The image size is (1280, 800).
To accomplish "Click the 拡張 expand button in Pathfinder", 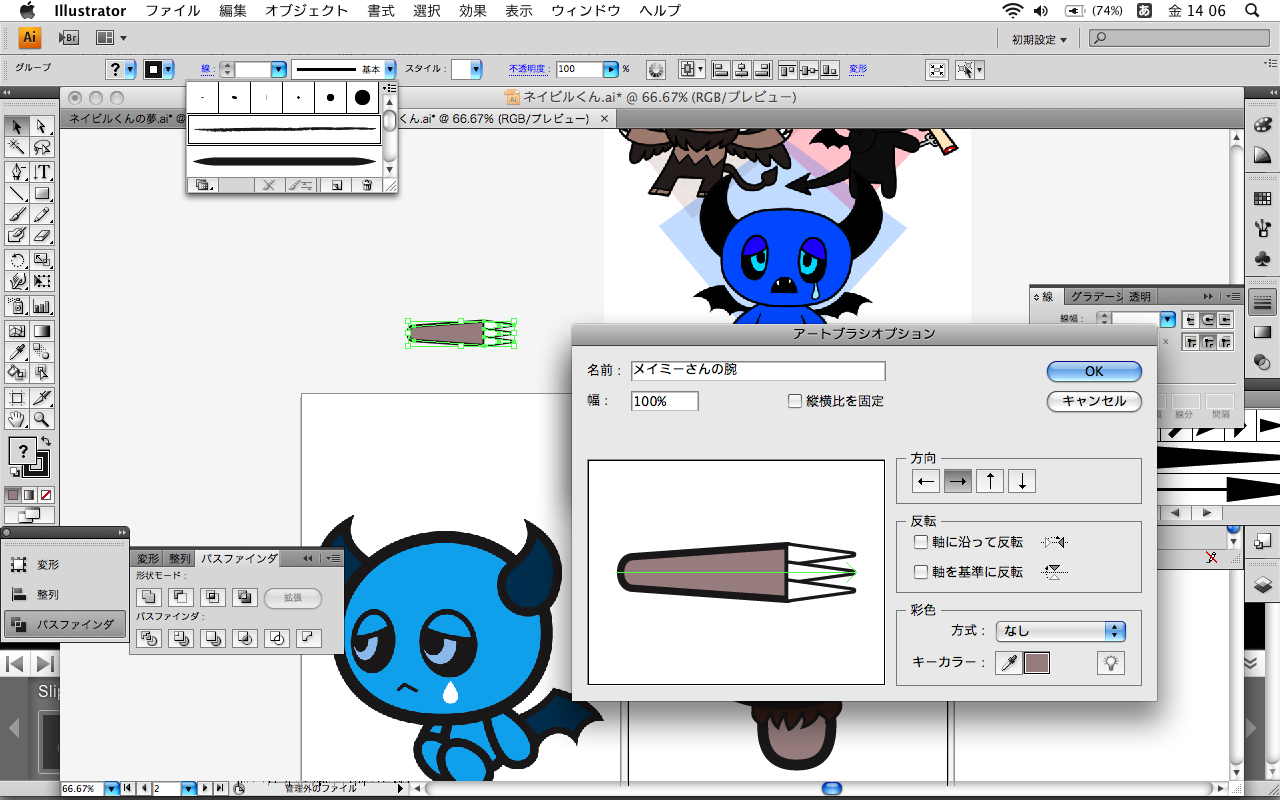I will pyautogui.click(x=293, y=598).
